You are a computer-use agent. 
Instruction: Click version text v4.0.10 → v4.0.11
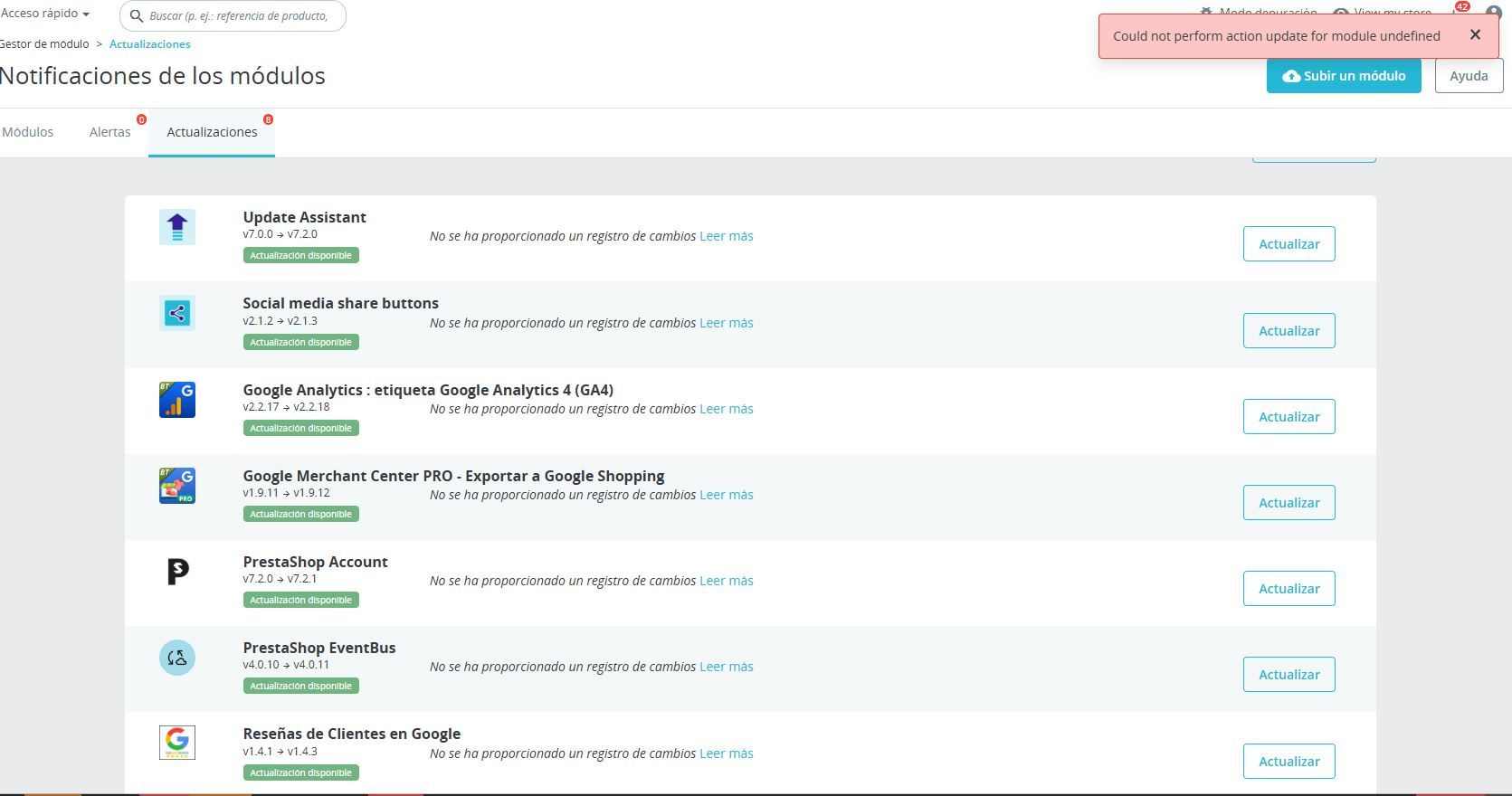click(286, 665)
